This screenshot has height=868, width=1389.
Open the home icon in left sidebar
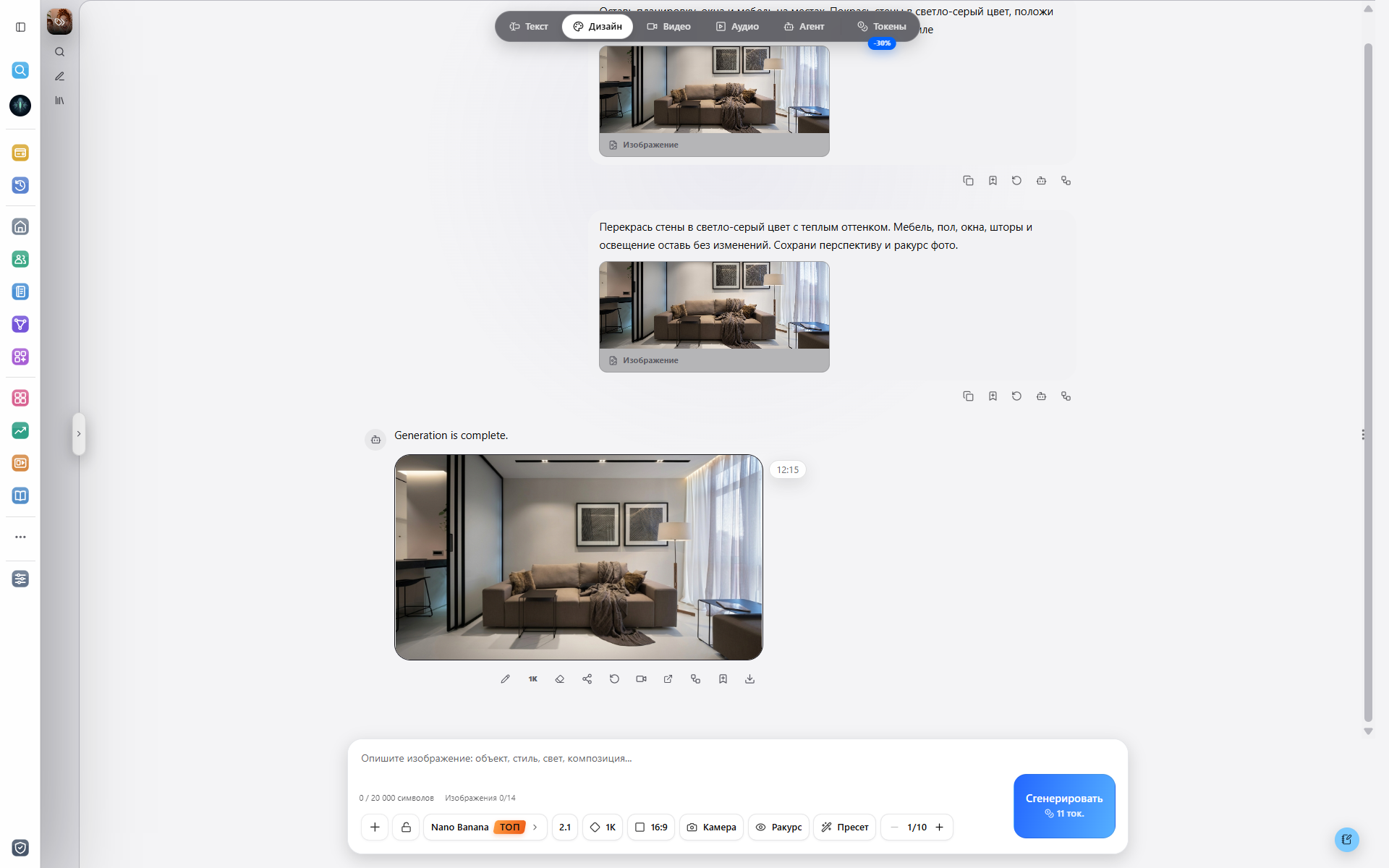point(20,226)
